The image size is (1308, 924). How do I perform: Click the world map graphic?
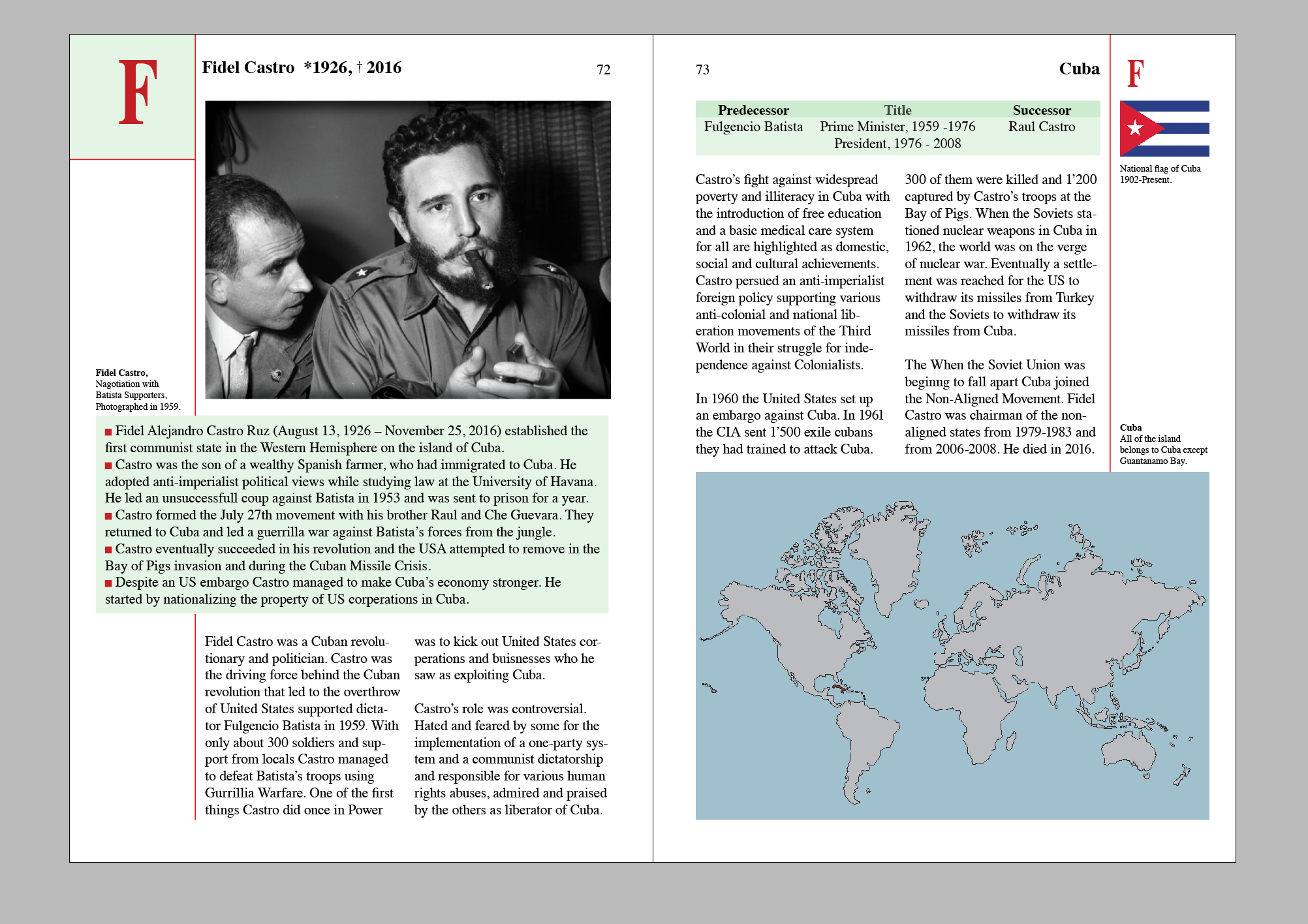952,645
